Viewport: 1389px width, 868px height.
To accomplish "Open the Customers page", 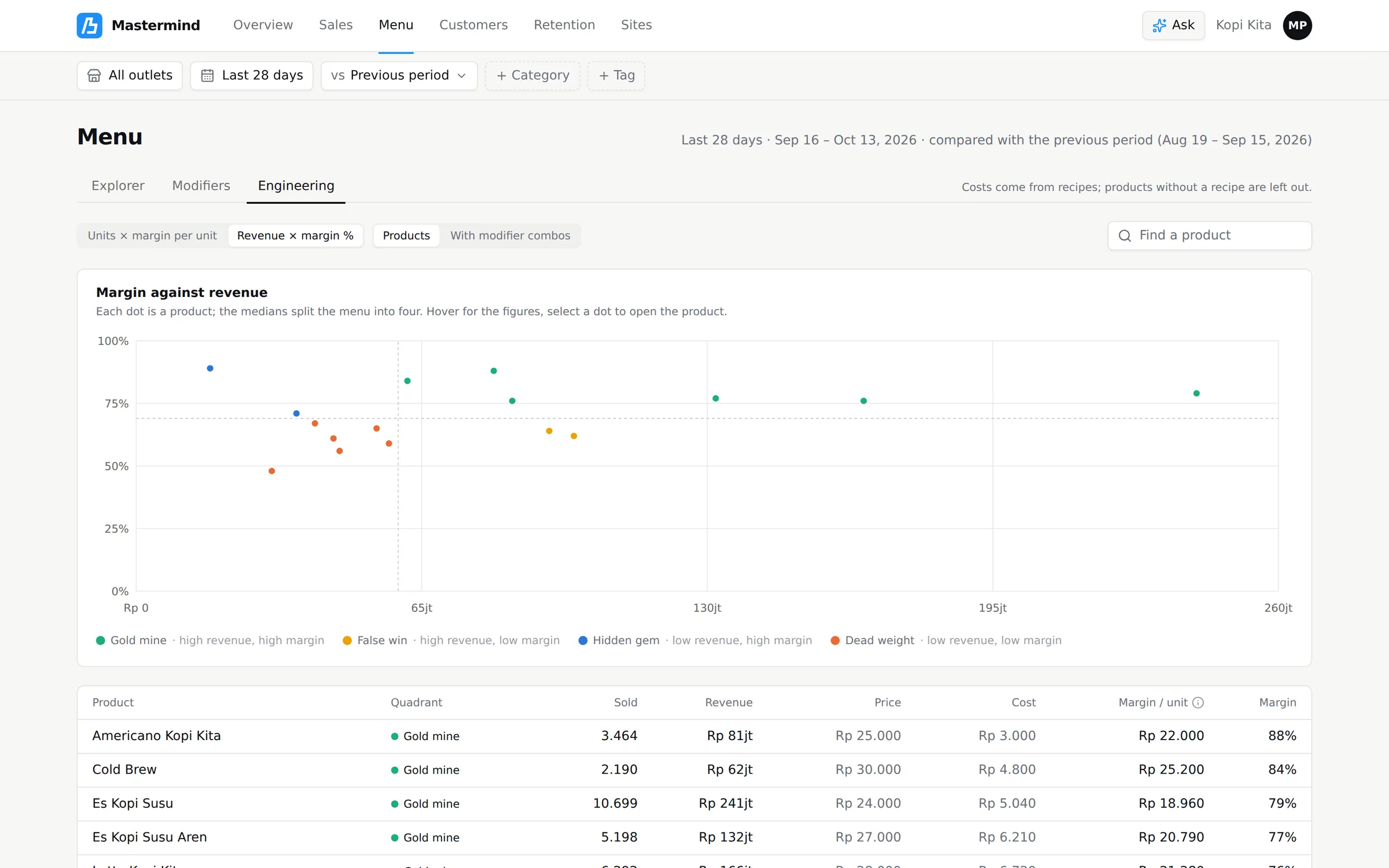I will (473, 25).
